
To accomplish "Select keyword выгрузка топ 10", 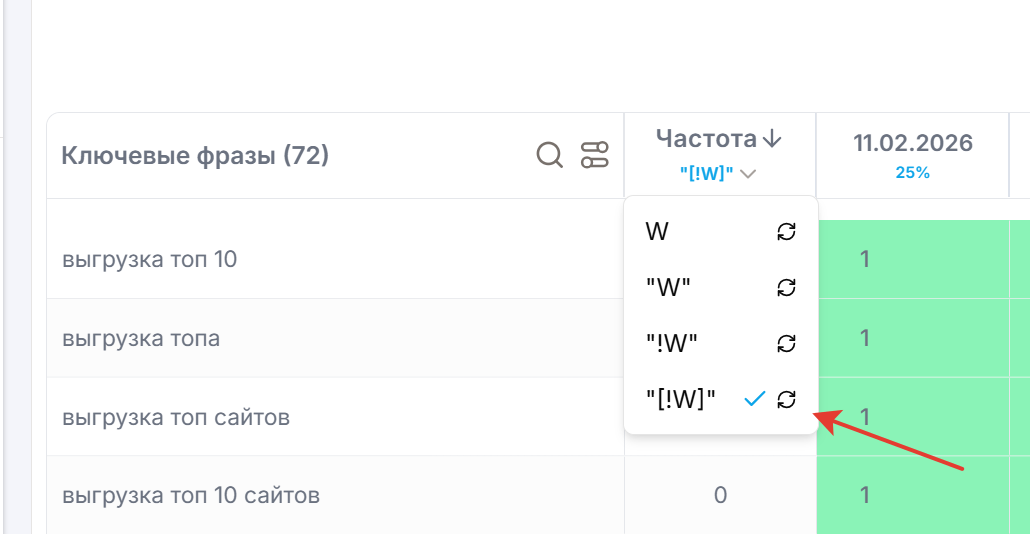I will click(x=149, y=260).
